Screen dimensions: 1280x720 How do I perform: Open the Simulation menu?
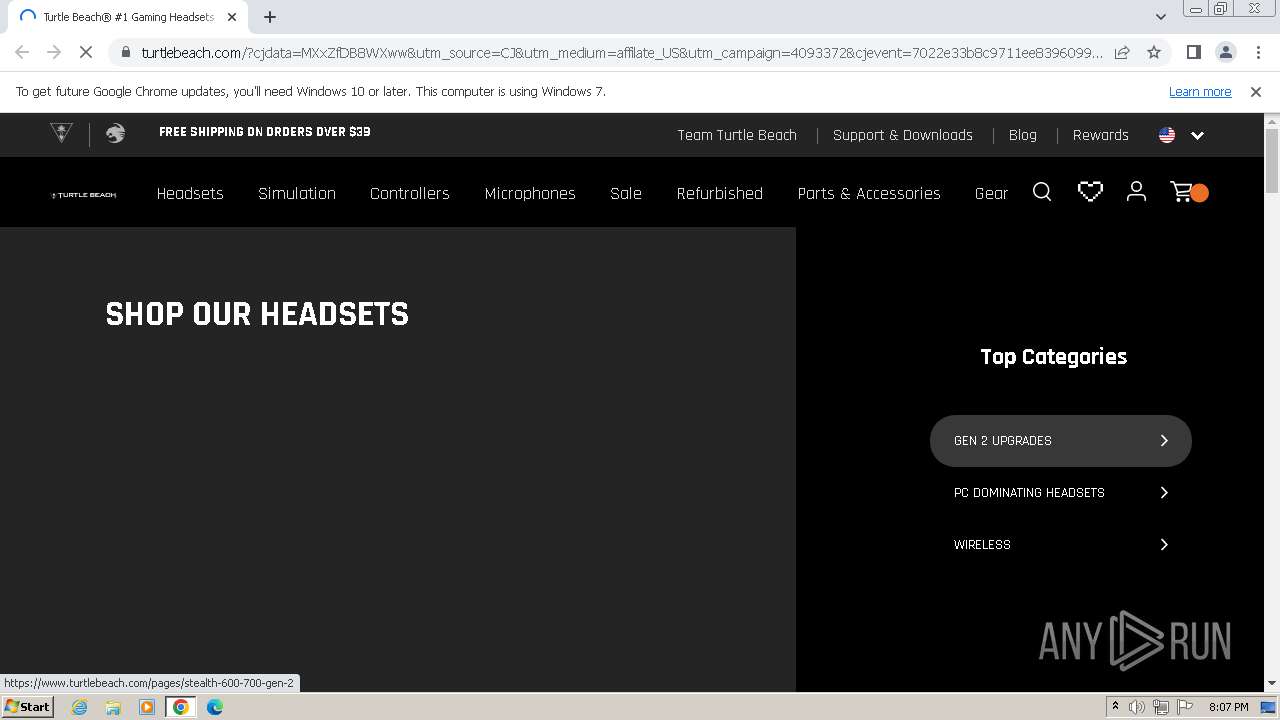pyautogui.click(x=297, y=193)
